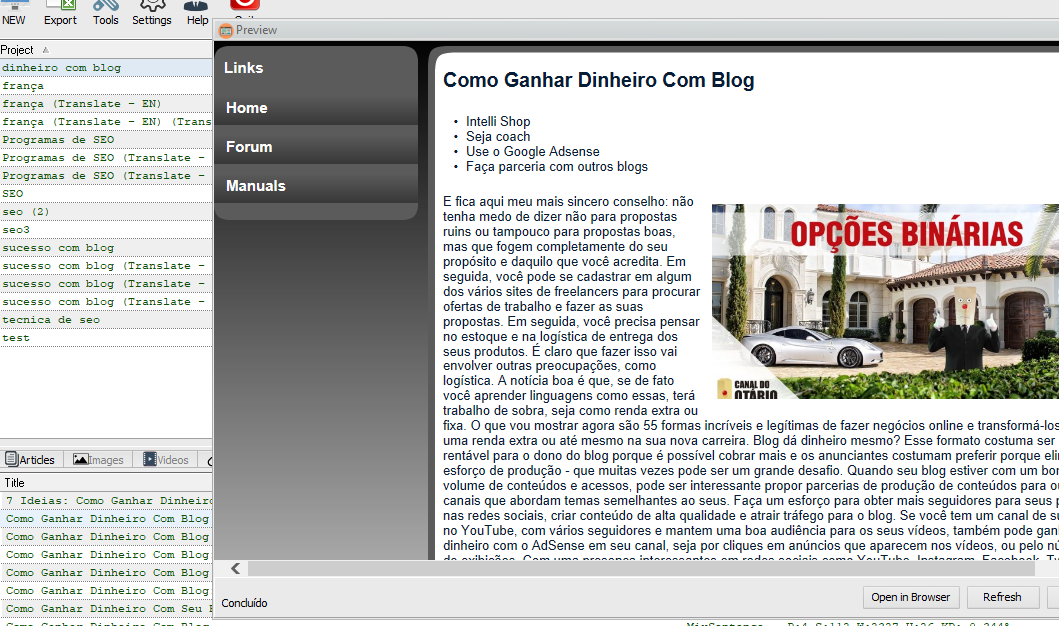Open the Manuals link in preview sidebar
The image size is (1059, 626).
pyautogui.click(x=256, y=186)
